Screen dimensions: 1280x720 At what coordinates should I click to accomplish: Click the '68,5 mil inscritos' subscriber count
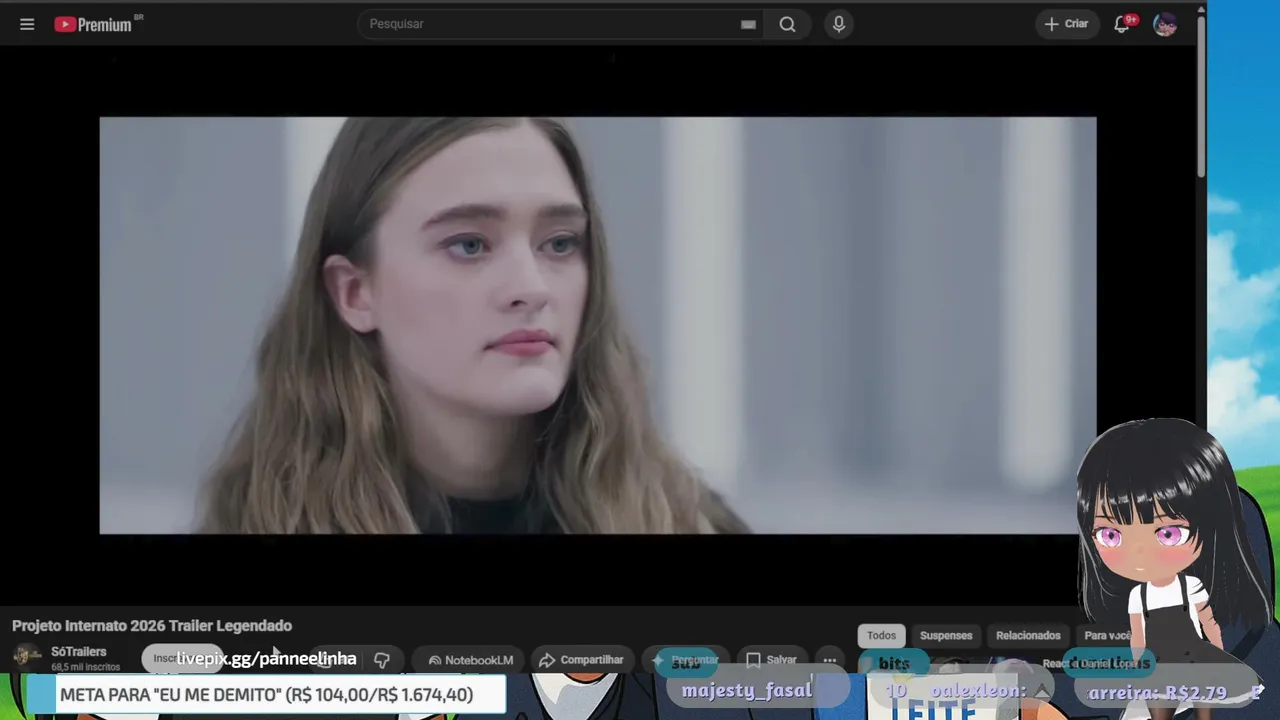[x=86, y=667]
